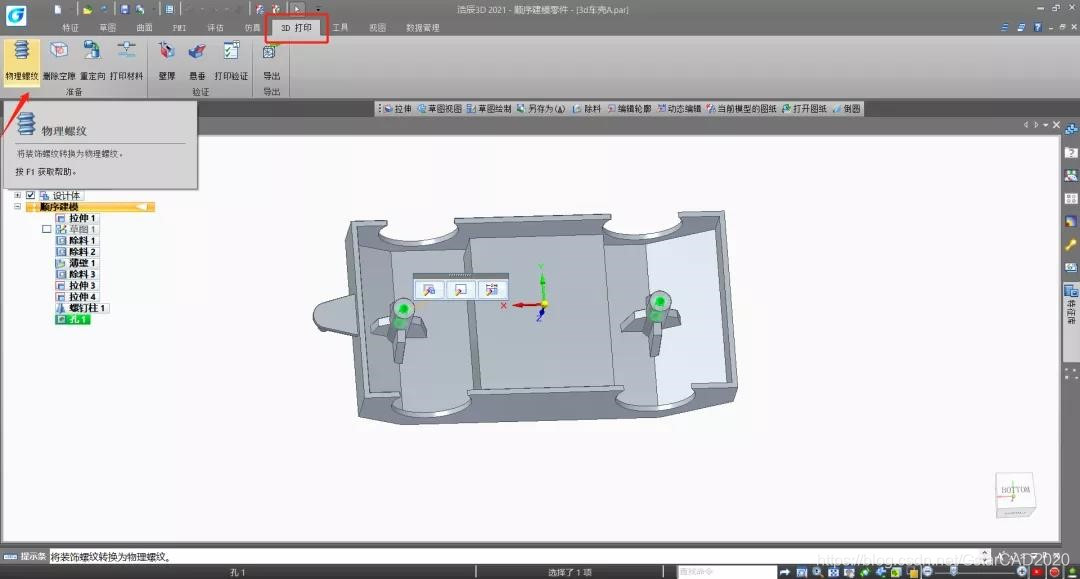1080x579 pixels.
Task: Click the 物理螺纹 physical thread tool
Action: [21, 61]
